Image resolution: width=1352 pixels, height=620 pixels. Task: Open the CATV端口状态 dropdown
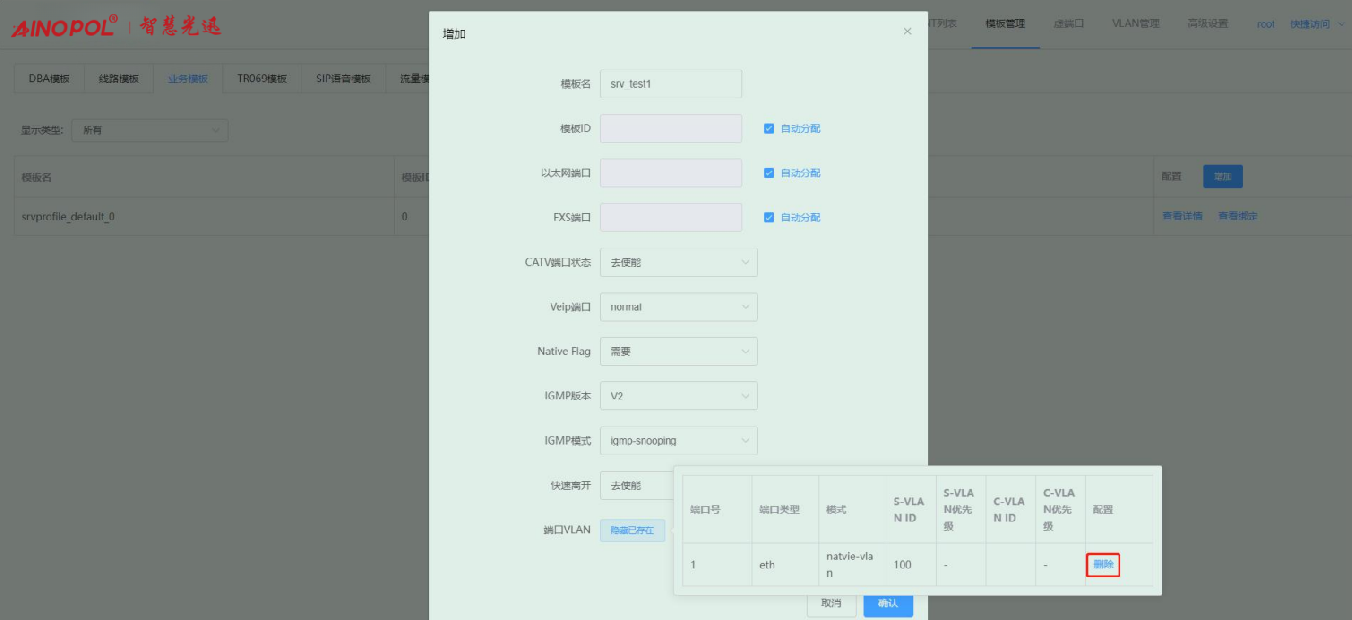click(x=678, y=263)
